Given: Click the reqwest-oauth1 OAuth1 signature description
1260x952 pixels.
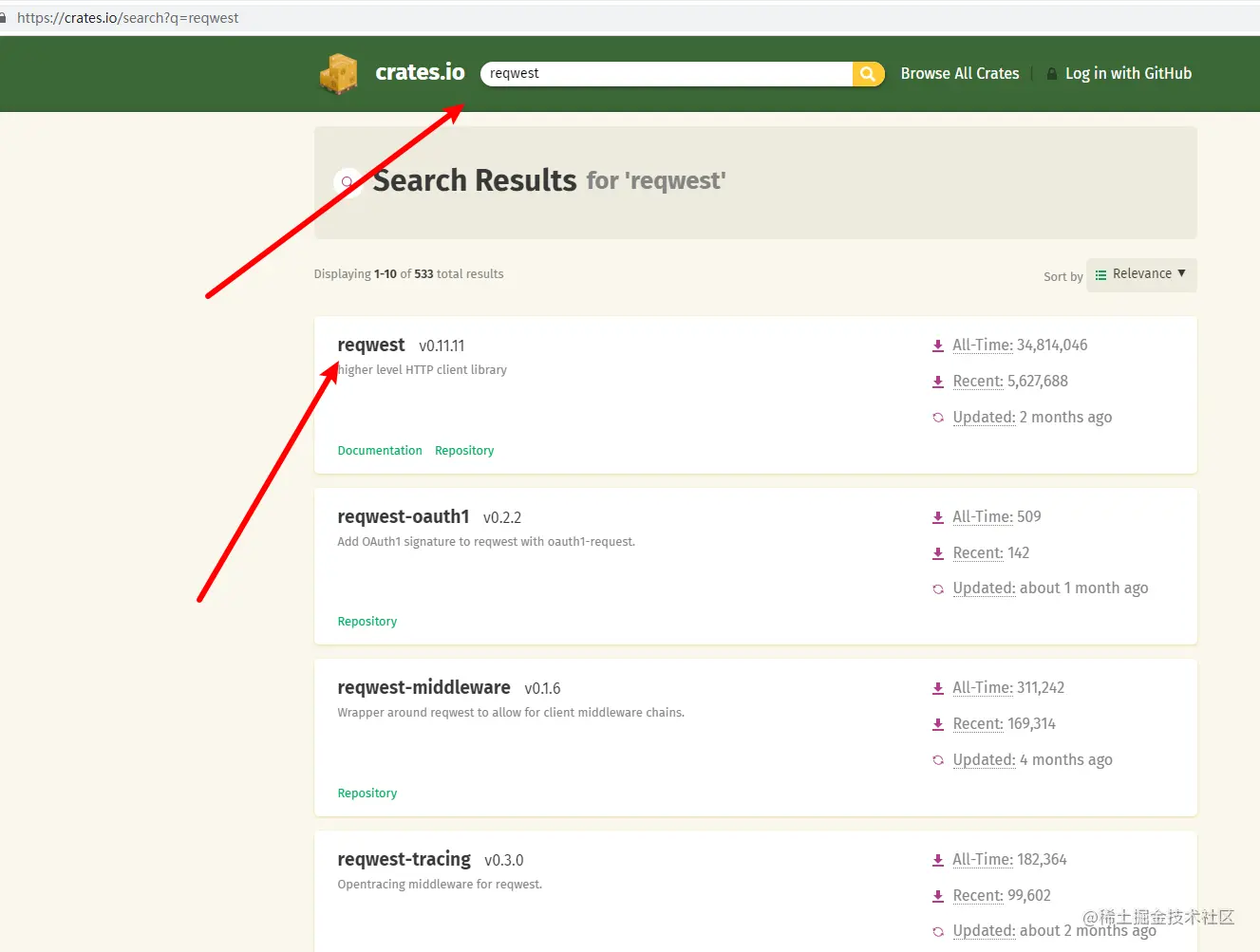Looking at the screenshot, I should click(x=486, y=542).
